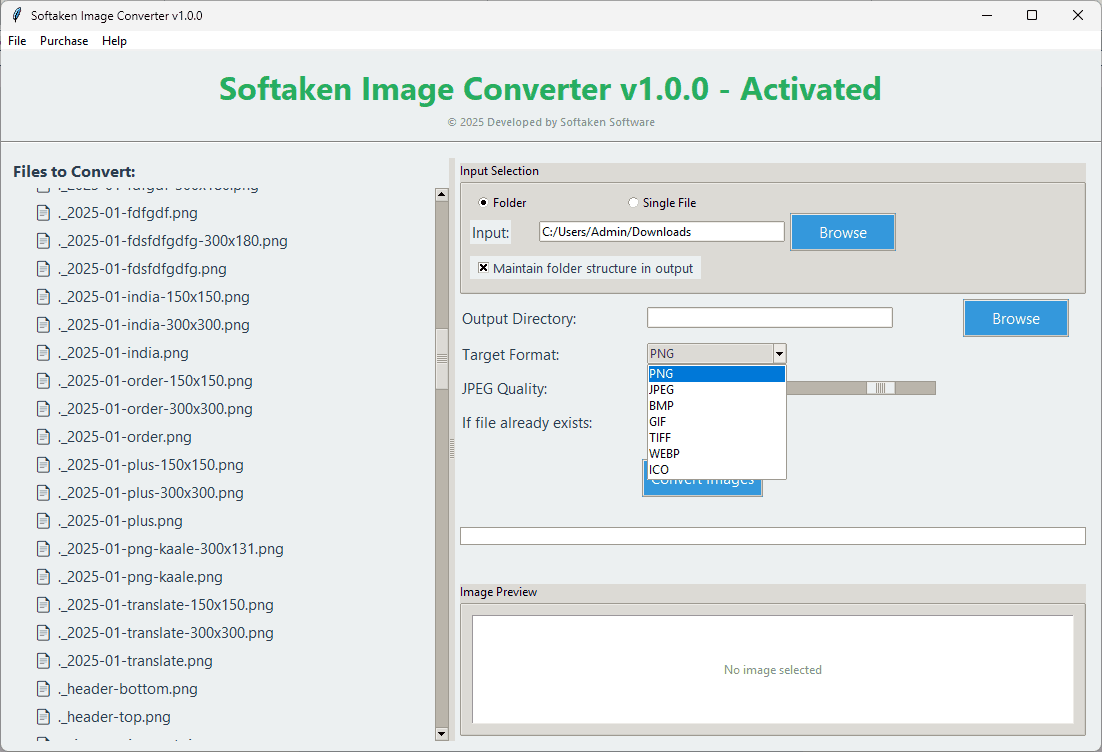Choose PNG from the format list
Image resolution: width=1102 pixels, height=752 pixels.
[716, 374]
